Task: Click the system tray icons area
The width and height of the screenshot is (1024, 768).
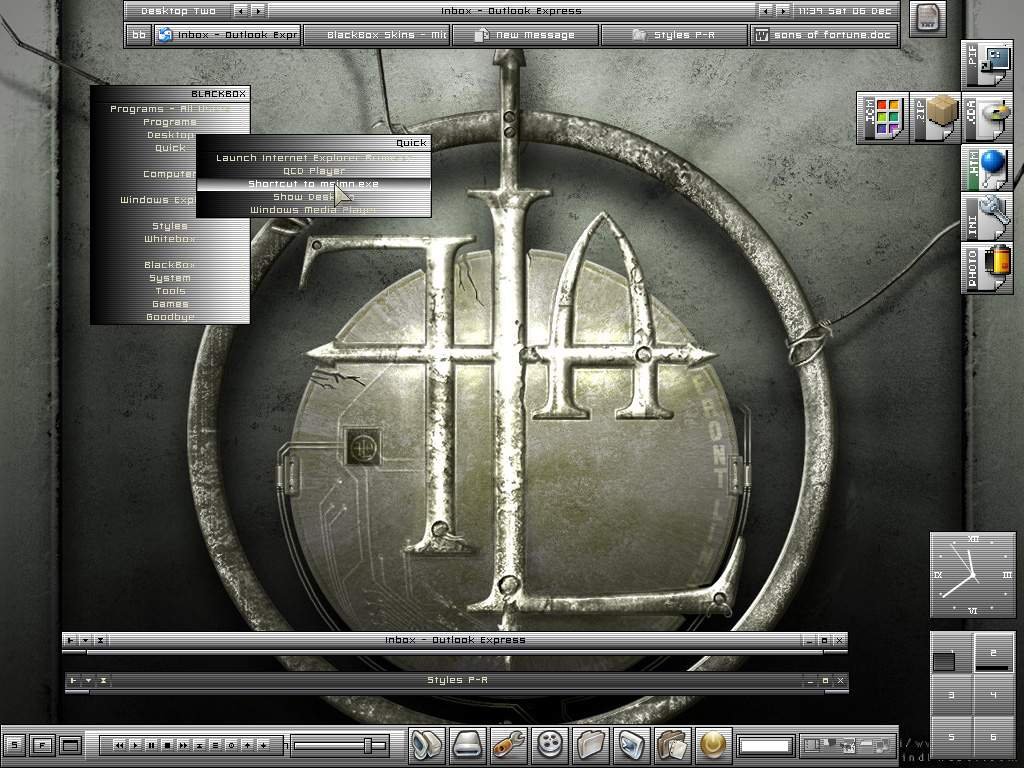Action: 847,744
